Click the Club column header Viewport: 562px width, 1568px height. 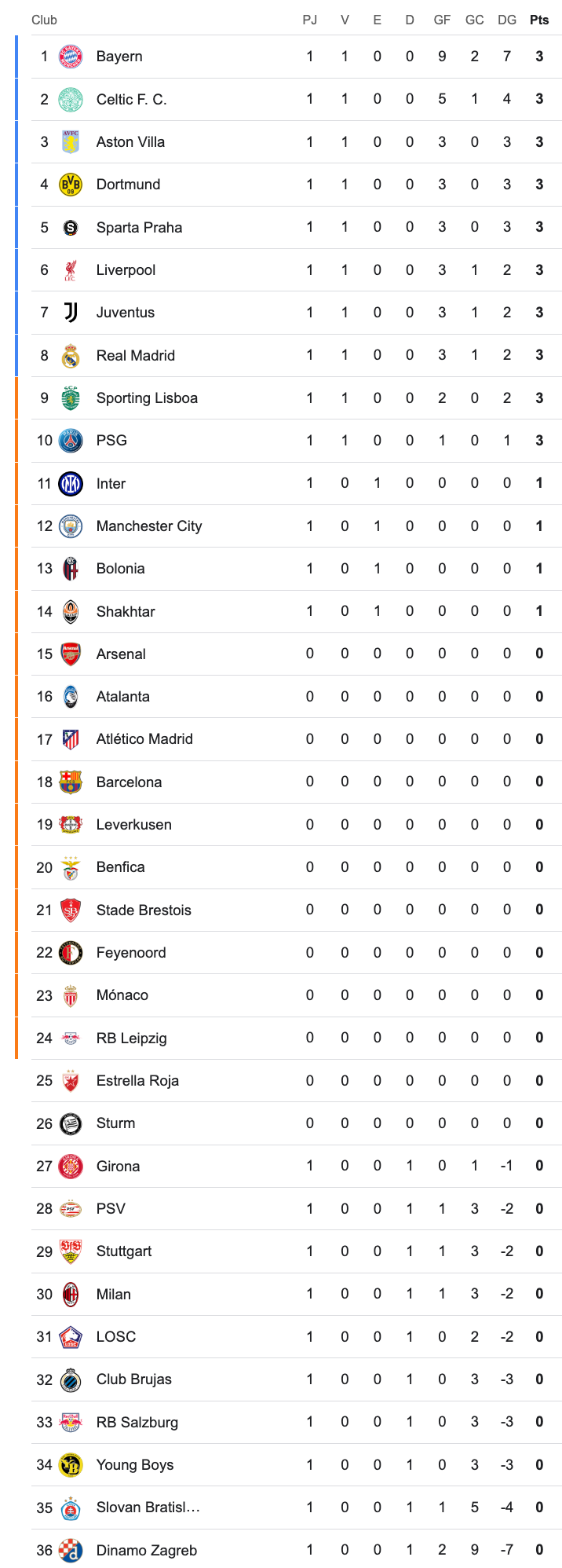[x=44, y=20]
